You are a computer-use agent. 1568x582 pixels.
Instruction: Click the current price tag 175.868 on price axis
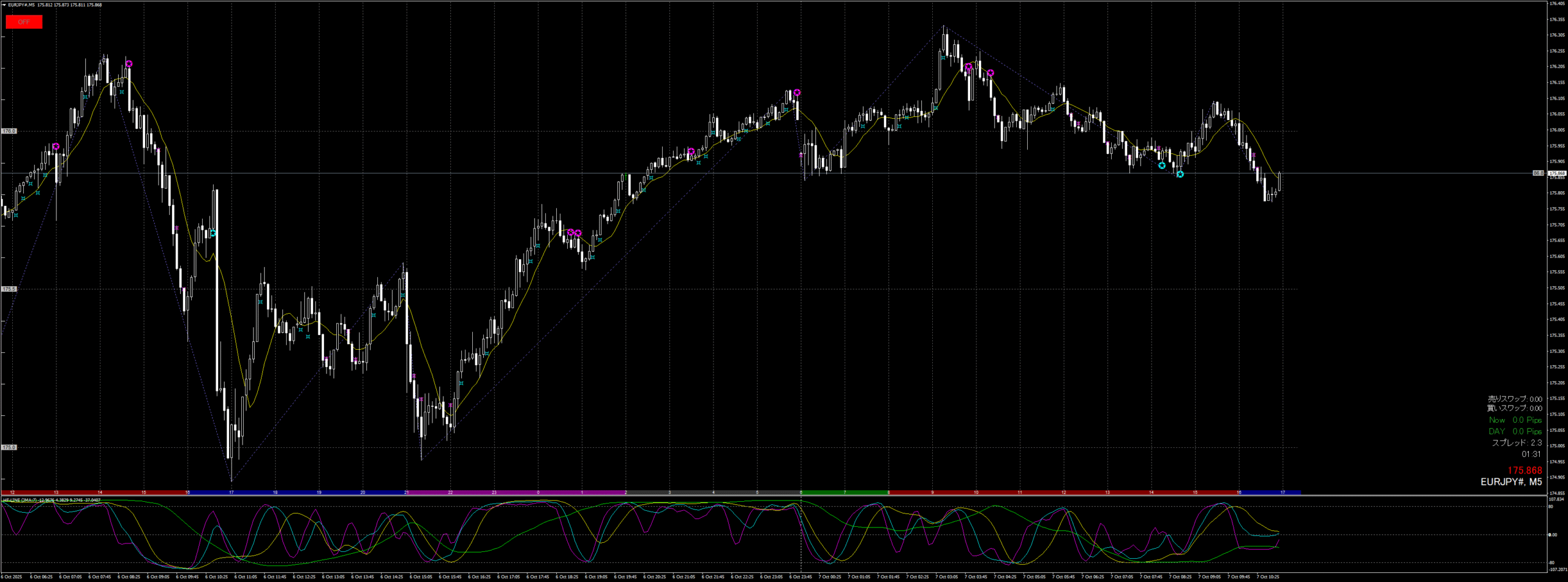pos(1556,173)
